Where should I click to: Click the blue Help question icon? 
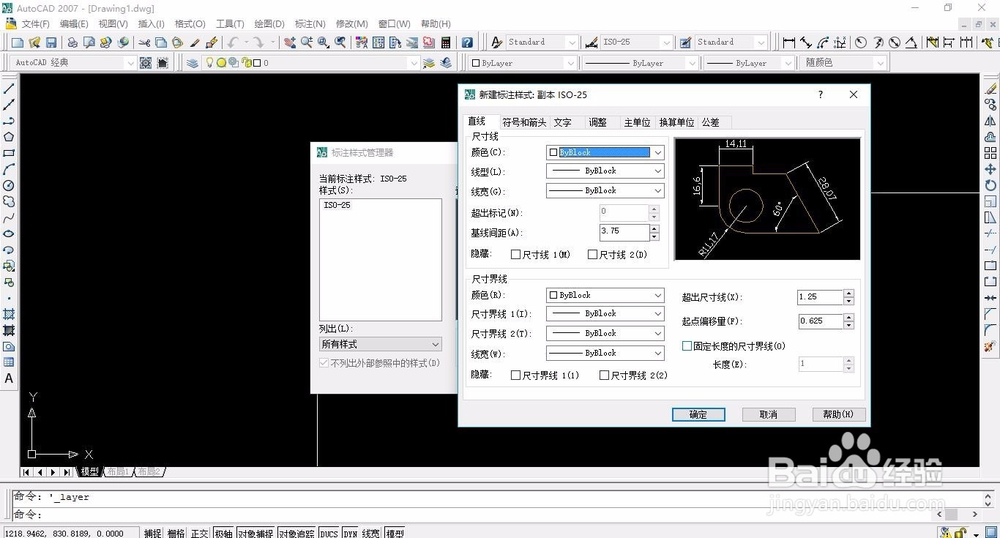coord(467,42)
